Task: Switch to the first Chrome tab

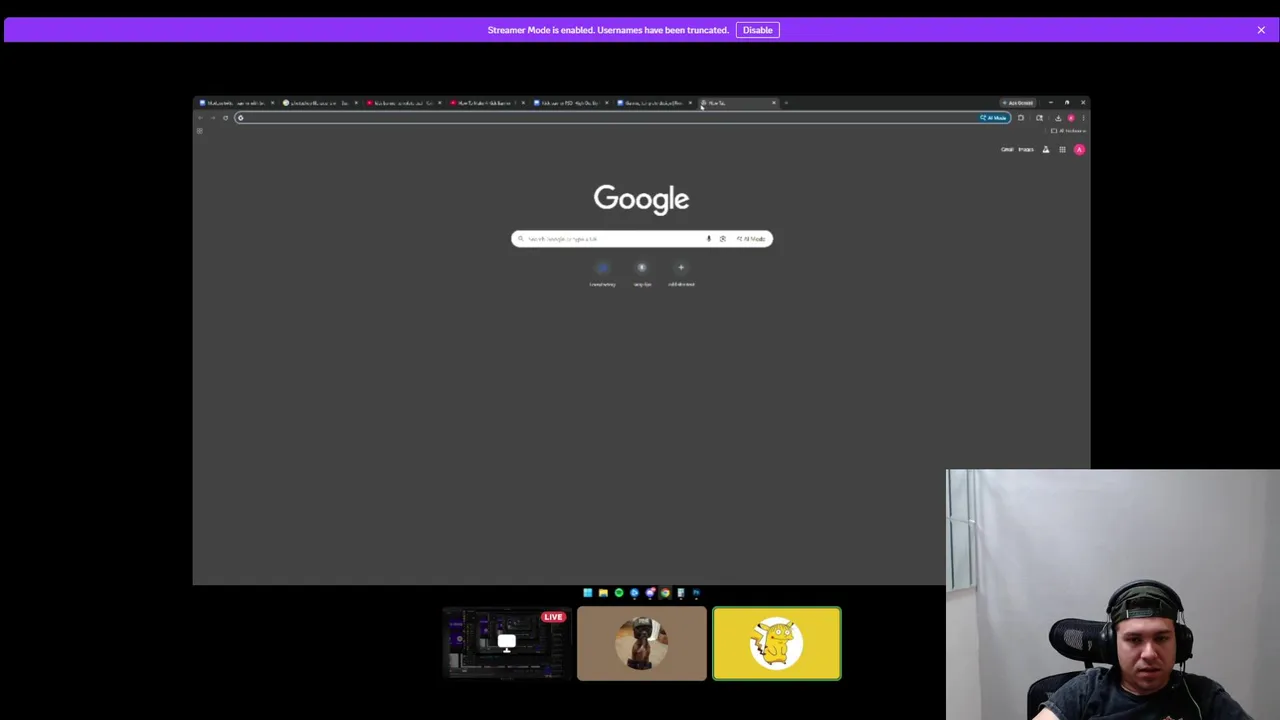Action: tap(236, 103)
